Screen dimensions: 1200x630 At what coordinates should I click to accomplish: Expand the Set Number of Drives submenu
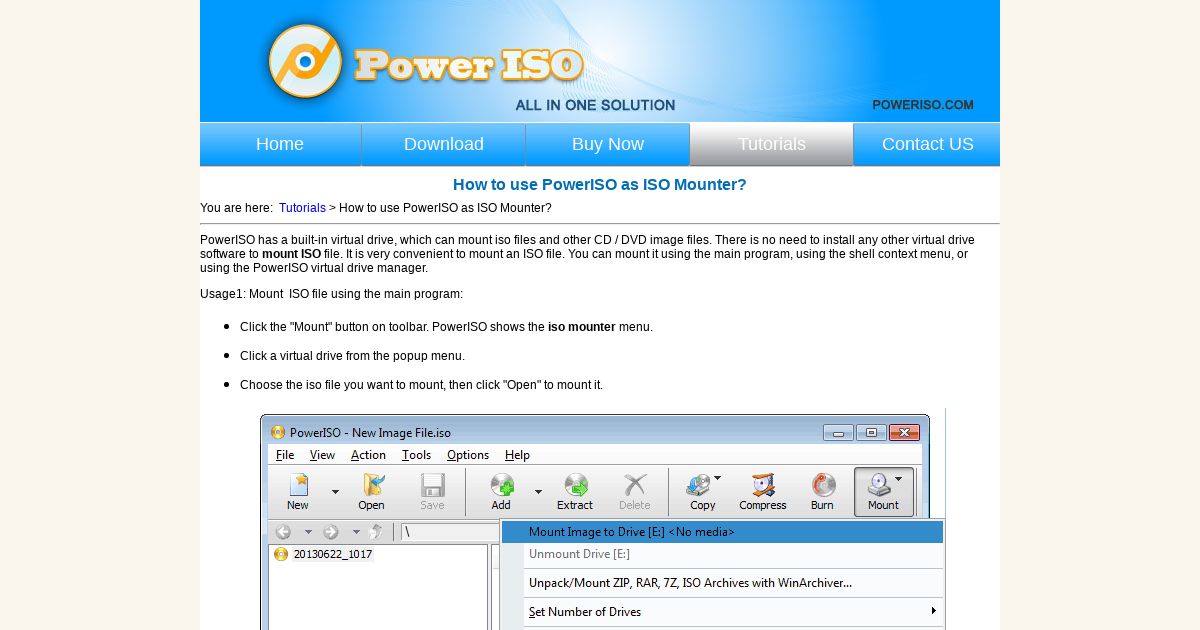[x=722, y=612]
